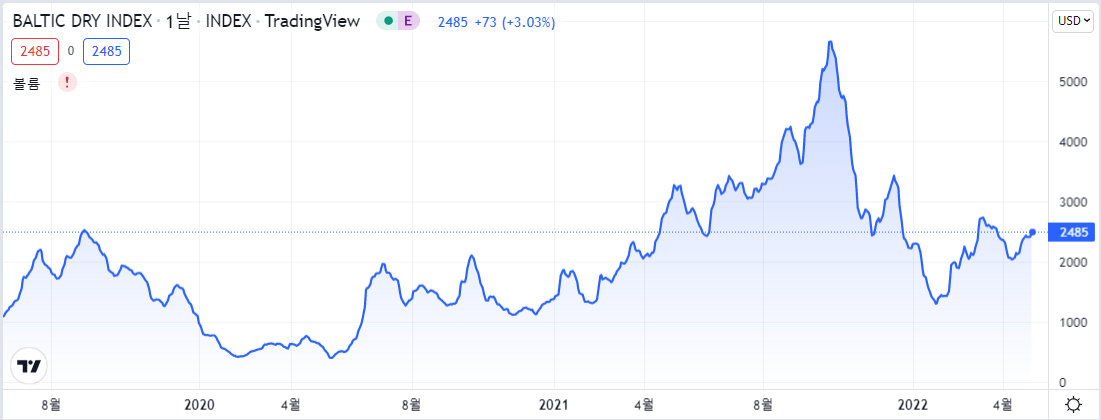This screenshot has width=1101, height=420.
Task: Click the purple E data badge
Action: [x=409, y=21]
